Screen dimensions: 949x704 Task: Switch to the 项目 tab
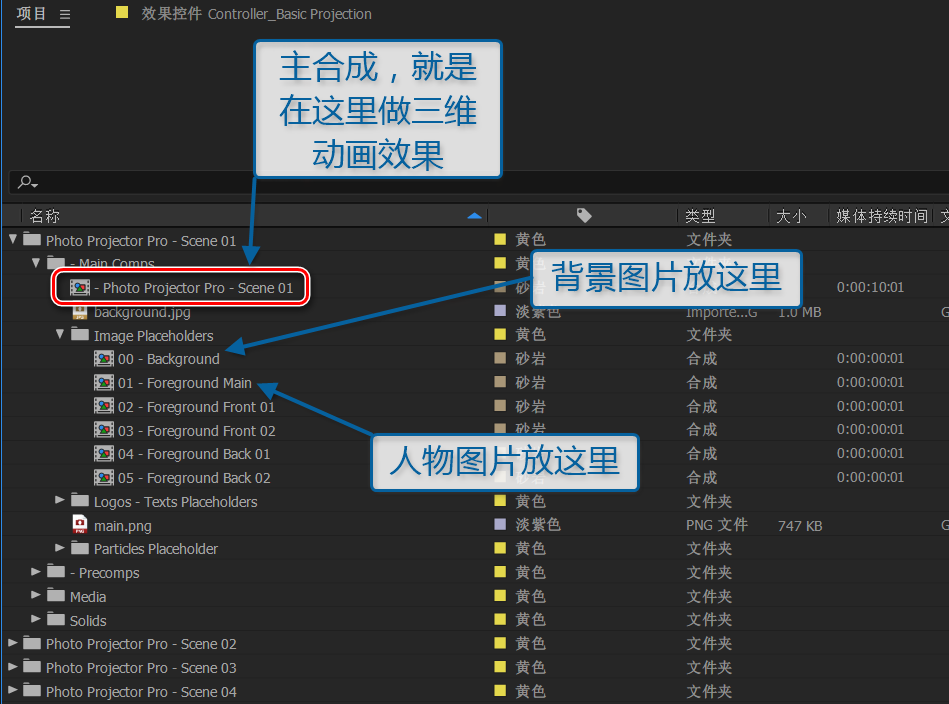(31, 13)
